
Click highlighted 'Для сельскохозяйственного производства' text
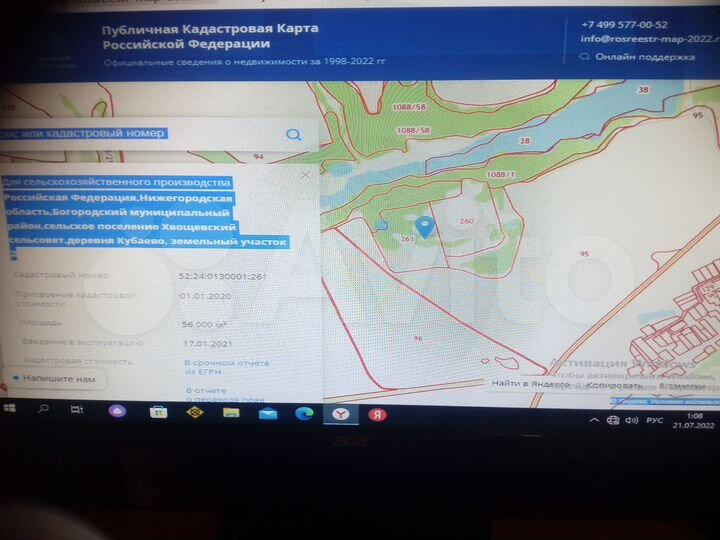[x=117, y=182]
